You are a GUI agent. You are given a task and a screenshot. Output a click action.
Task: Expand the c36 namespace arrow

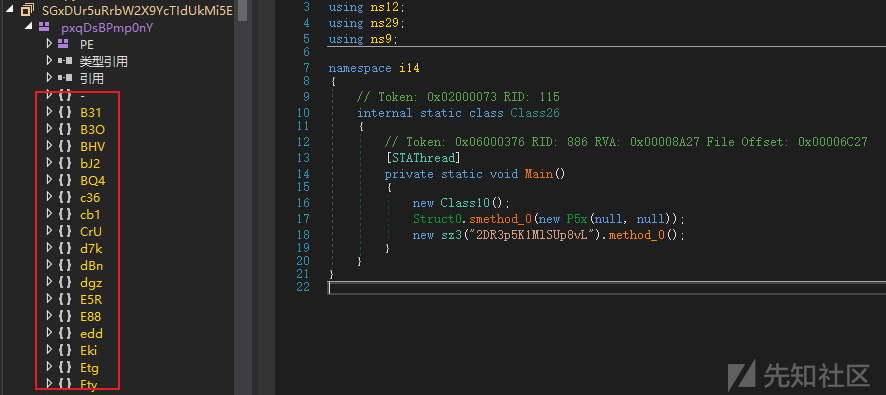coord(49,197)
